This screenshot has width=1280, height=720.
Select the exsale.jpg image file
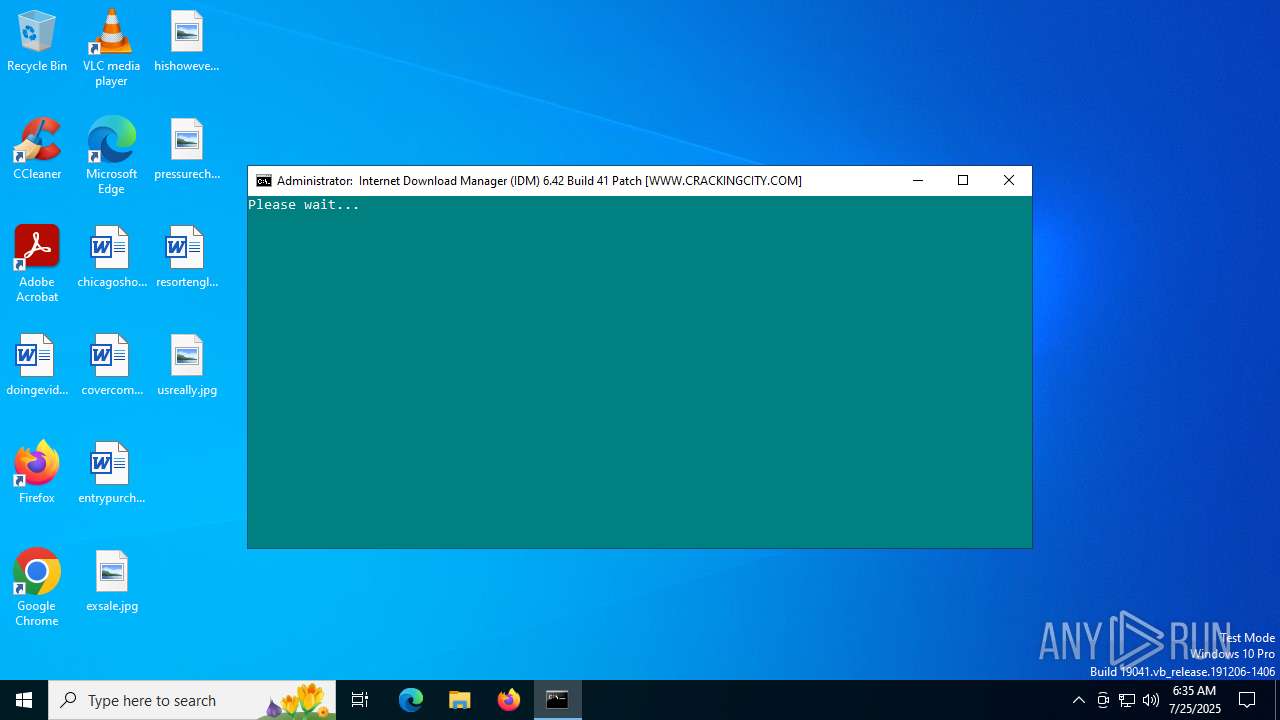pyautogui.click(x=111, y=582)
